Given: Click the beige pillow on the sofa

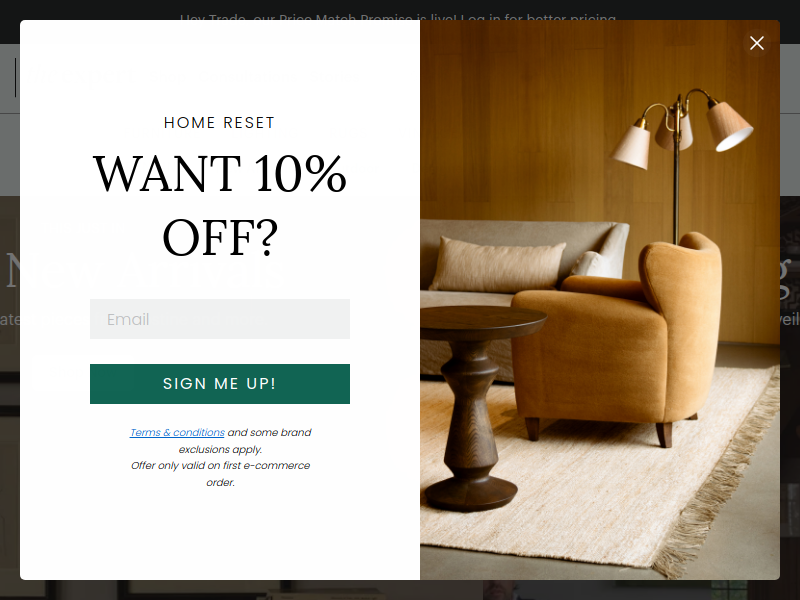Looking at the screenshot, I should [x=496, y=265].
